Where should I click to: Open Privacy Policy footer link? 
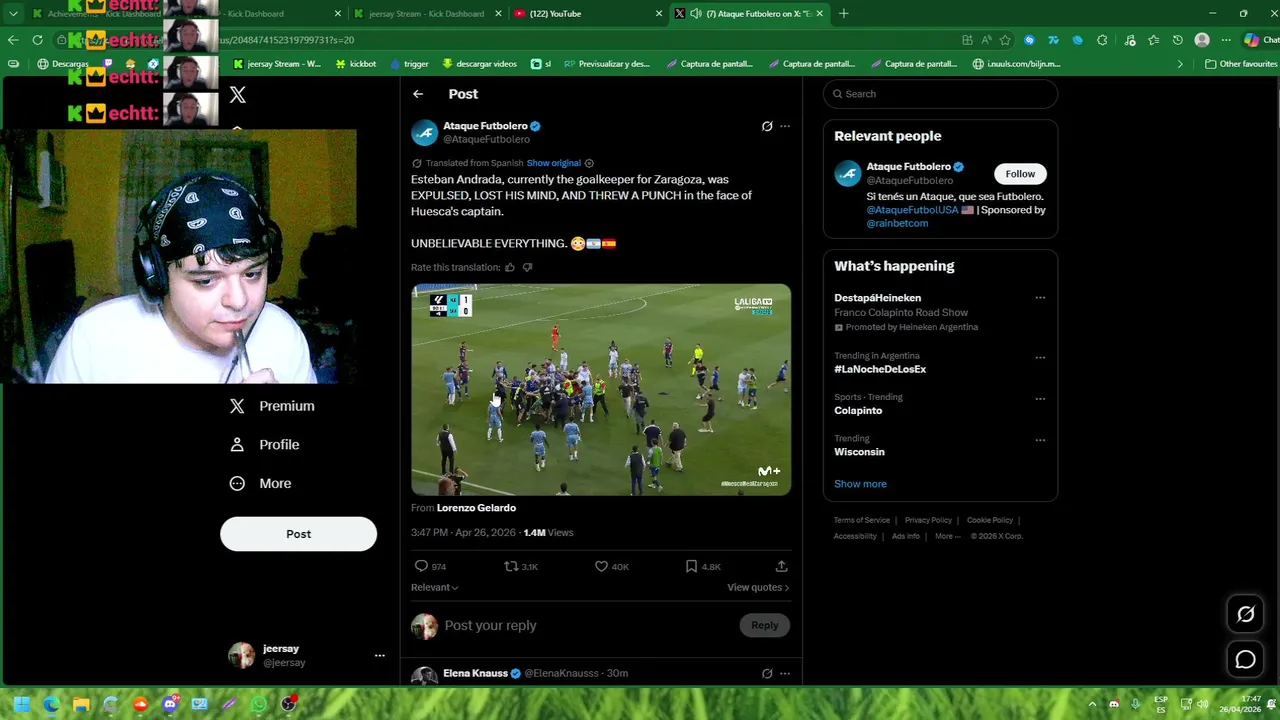click(x=928, y=521)
